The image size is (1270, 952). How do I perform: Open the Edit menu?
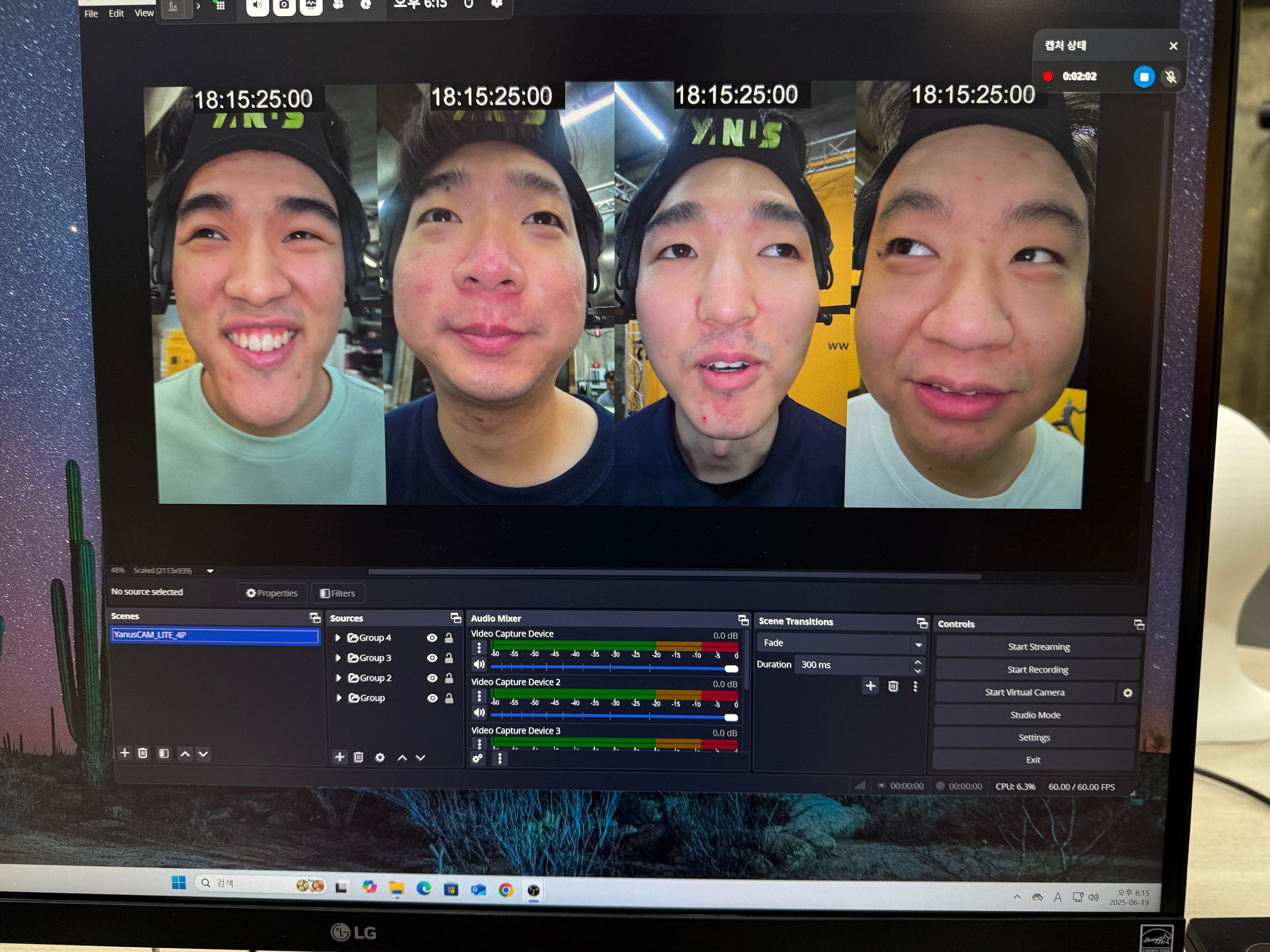(116, 13)
